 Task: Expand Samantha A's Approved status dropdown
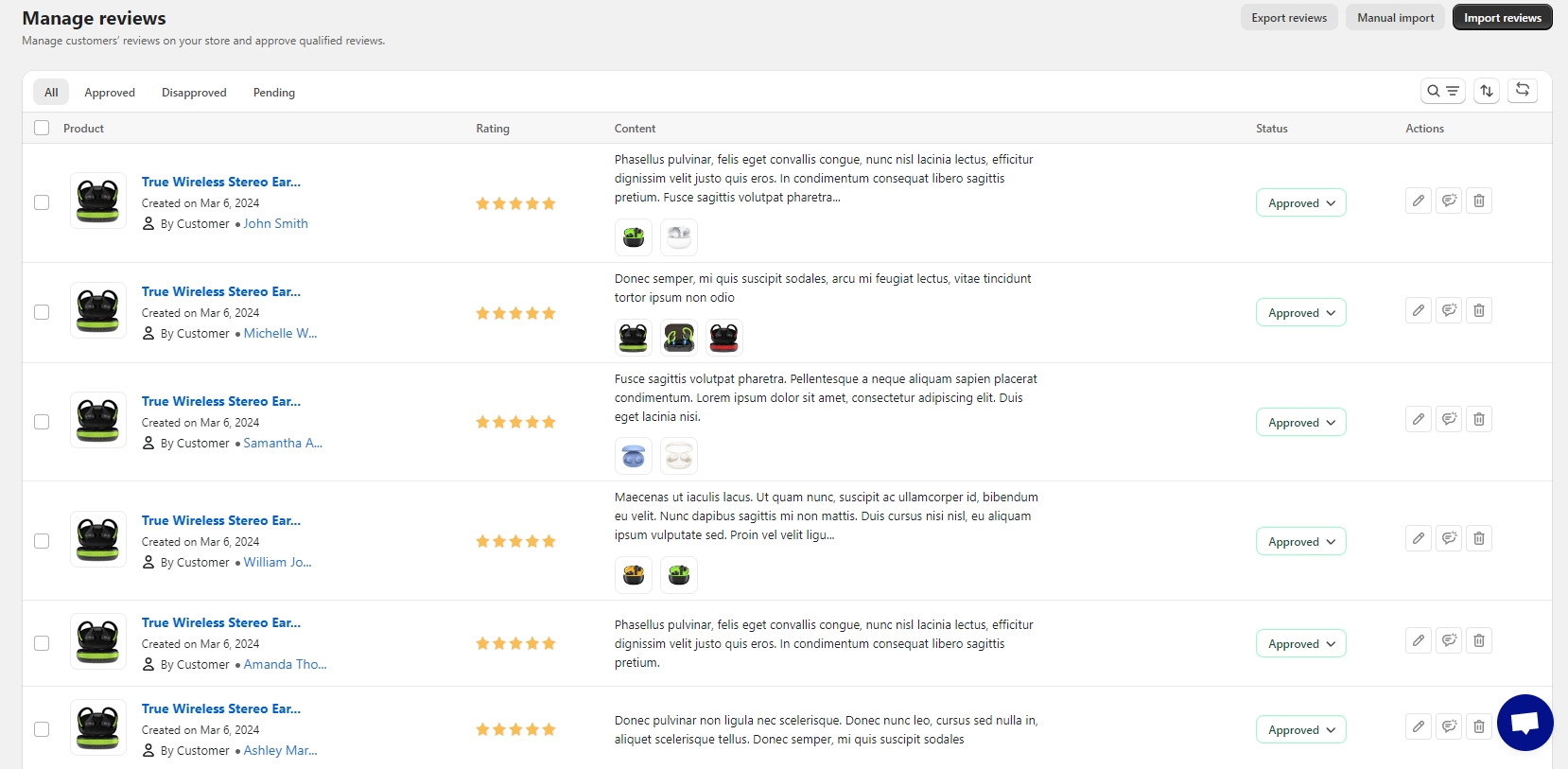[x=1300, y=423]
